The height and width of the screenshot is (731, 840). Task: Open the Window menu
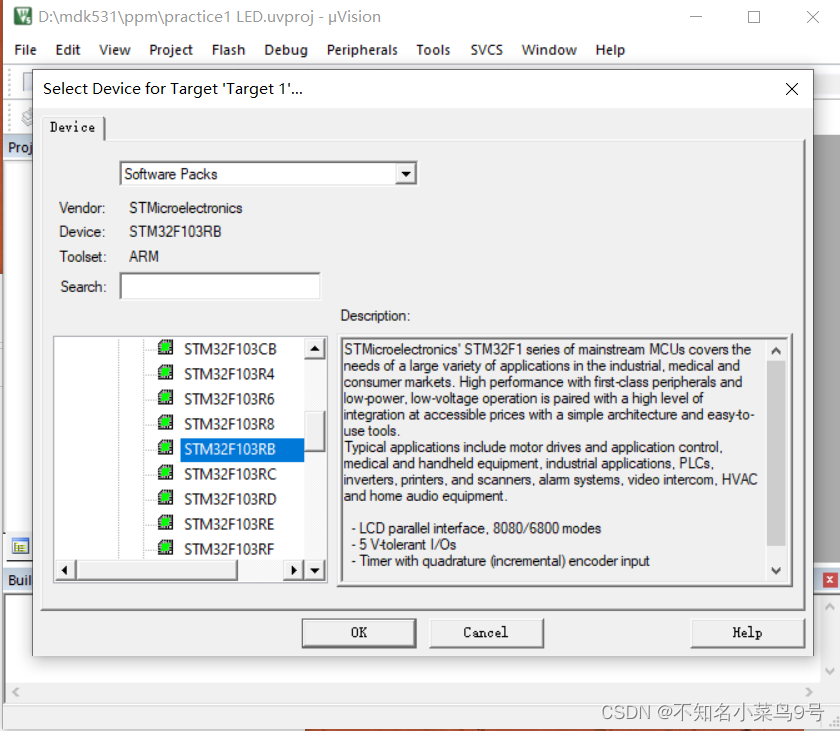[549, 50]
